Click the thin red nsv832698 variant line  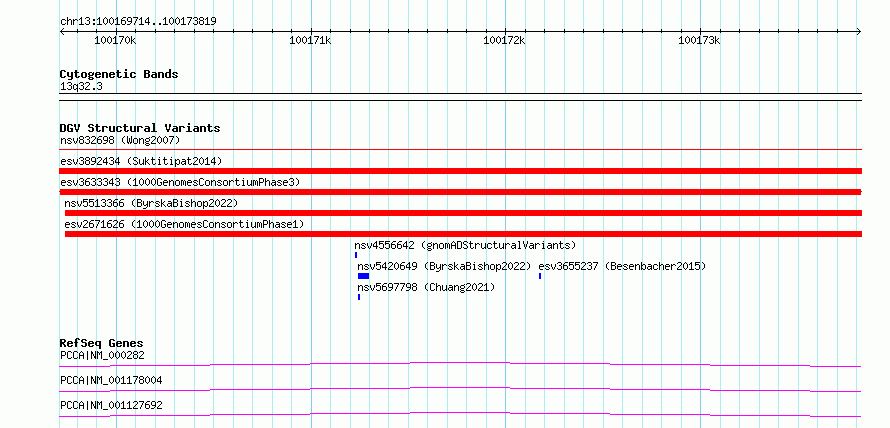pyautogui.click(x=461, y=150)
